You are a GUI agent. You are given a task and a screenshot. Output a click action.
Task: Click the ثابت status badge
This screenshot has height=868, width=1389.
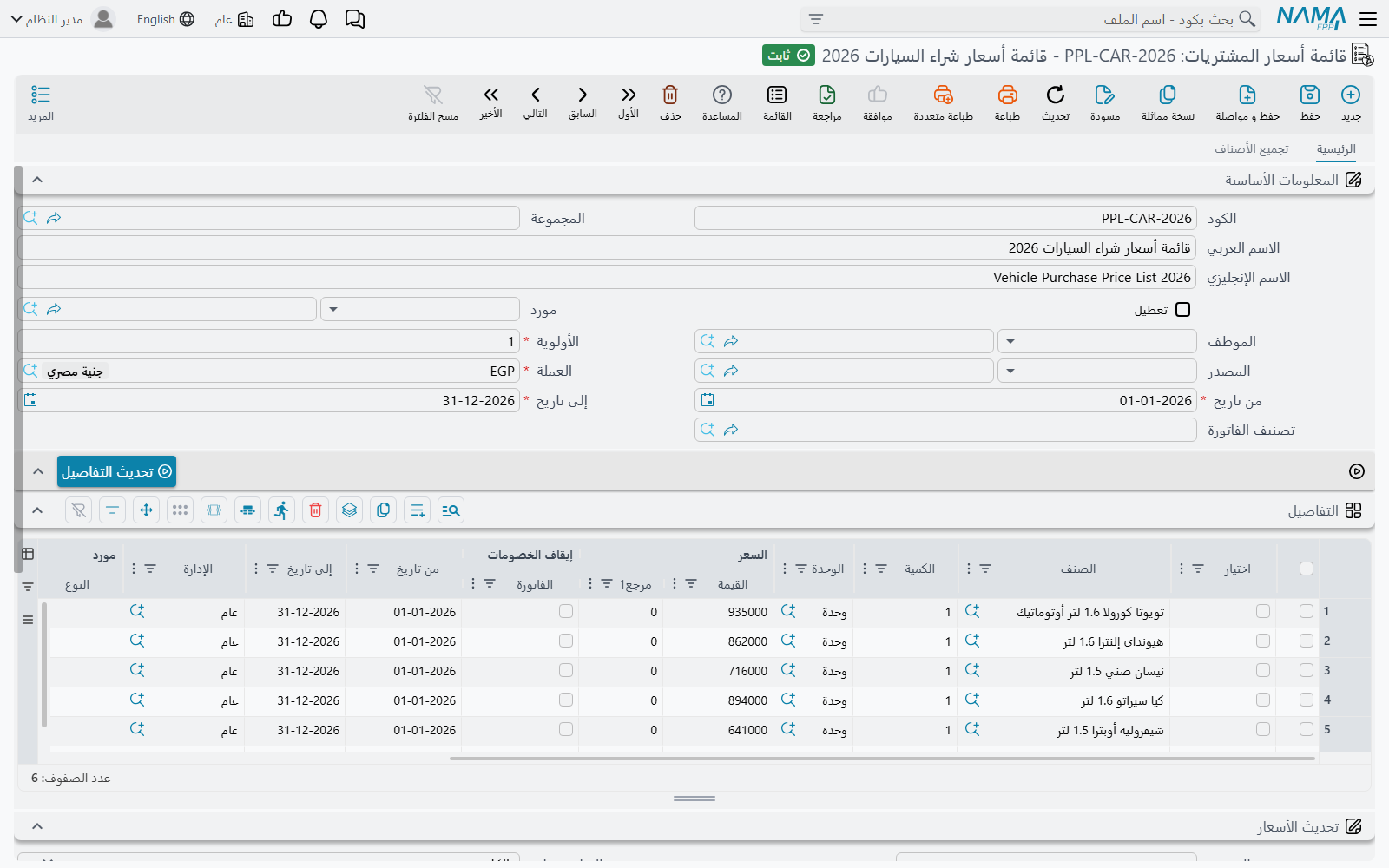pyautogui.click(x=788, y=56)
